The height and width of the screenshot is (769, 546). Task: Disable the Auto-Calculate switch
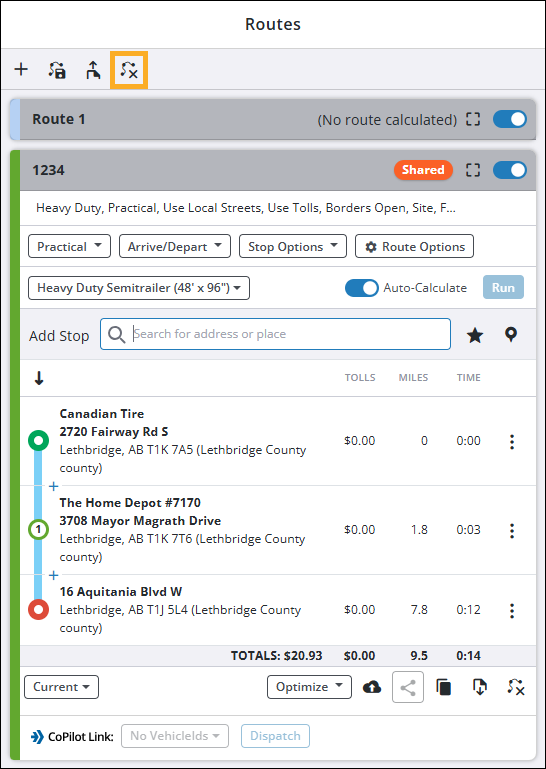point(362,288)
